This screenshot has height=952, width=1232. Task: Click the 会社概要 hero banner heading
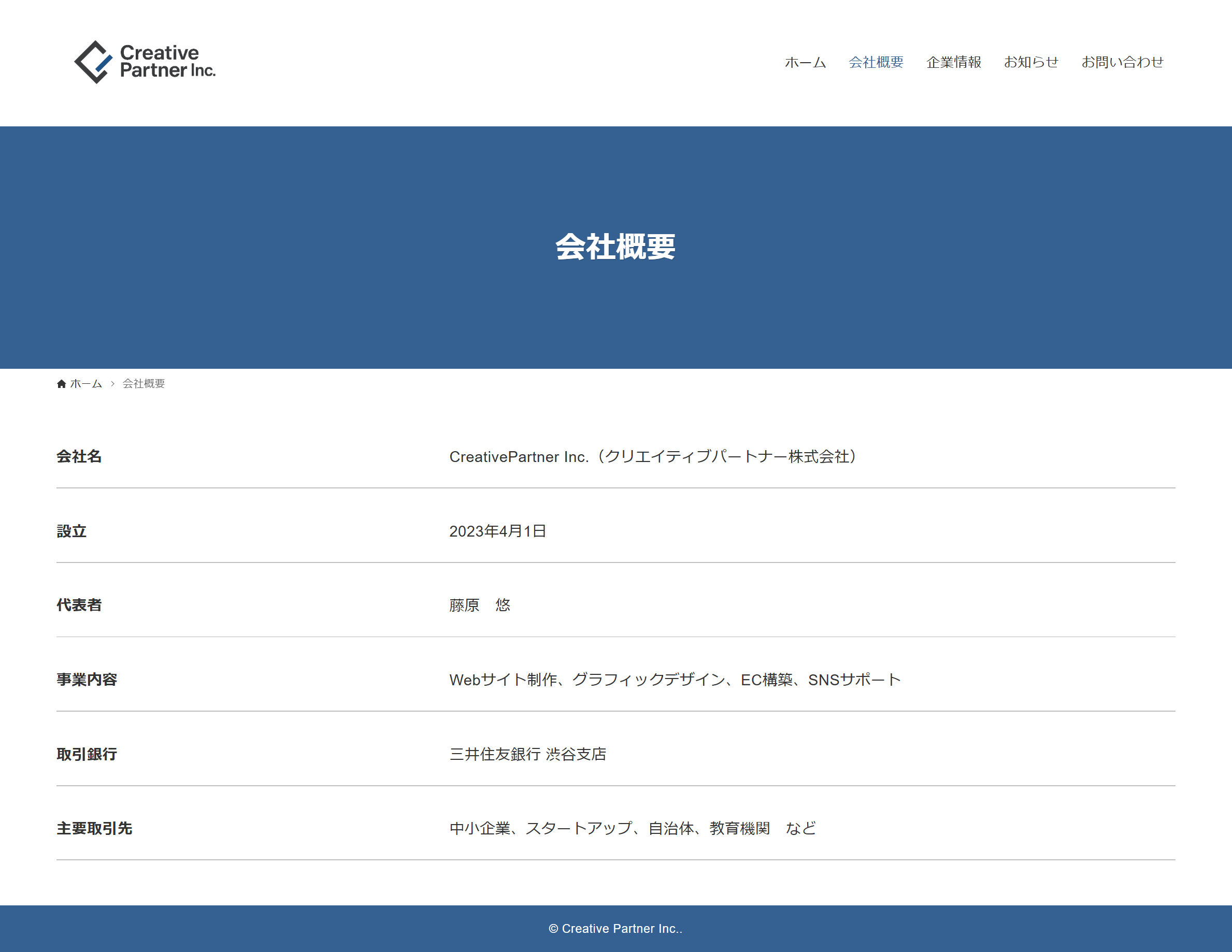point(615,247)
